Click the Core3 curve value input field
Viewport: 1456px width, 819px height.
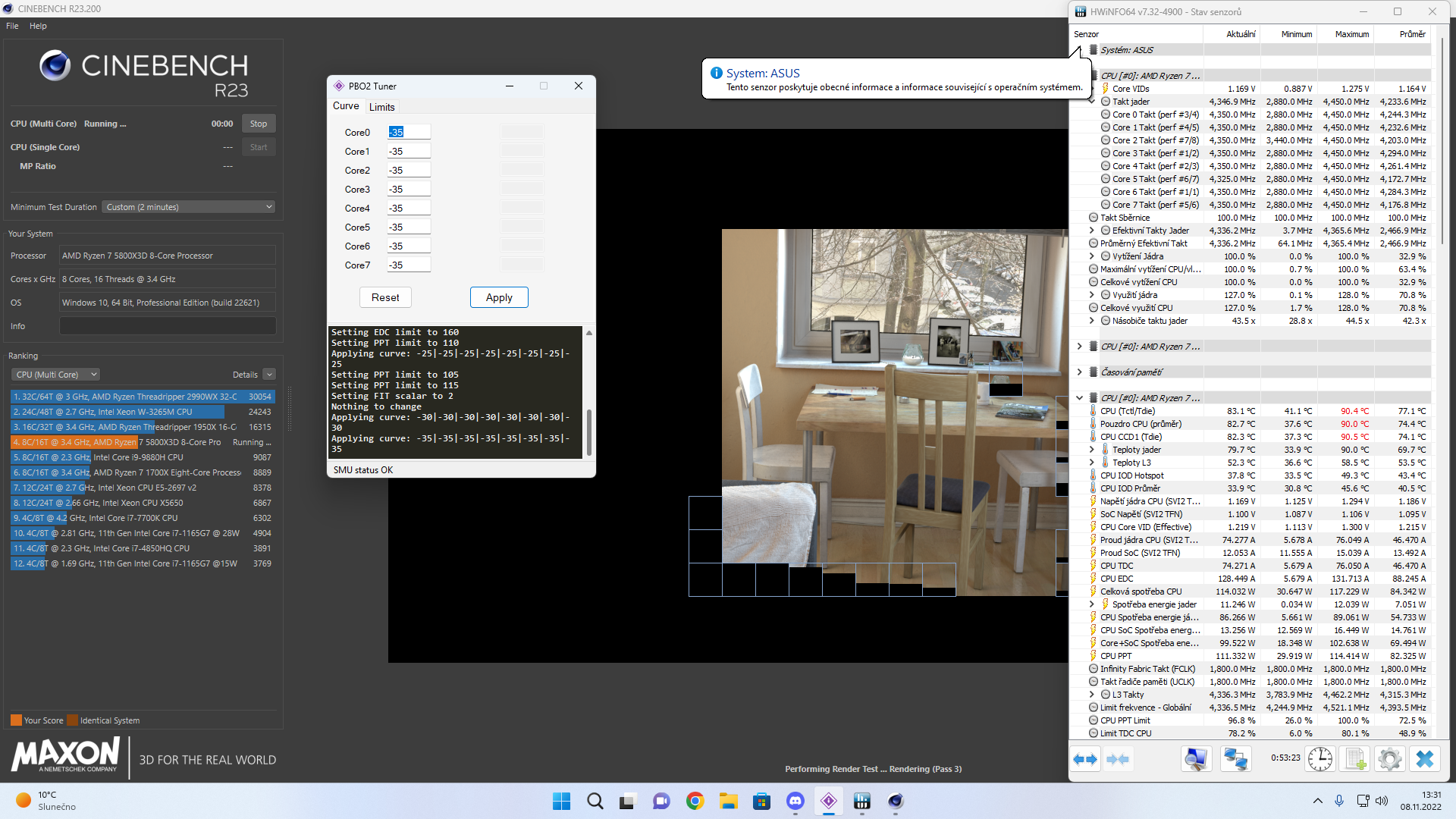click(x=409, y=190)
